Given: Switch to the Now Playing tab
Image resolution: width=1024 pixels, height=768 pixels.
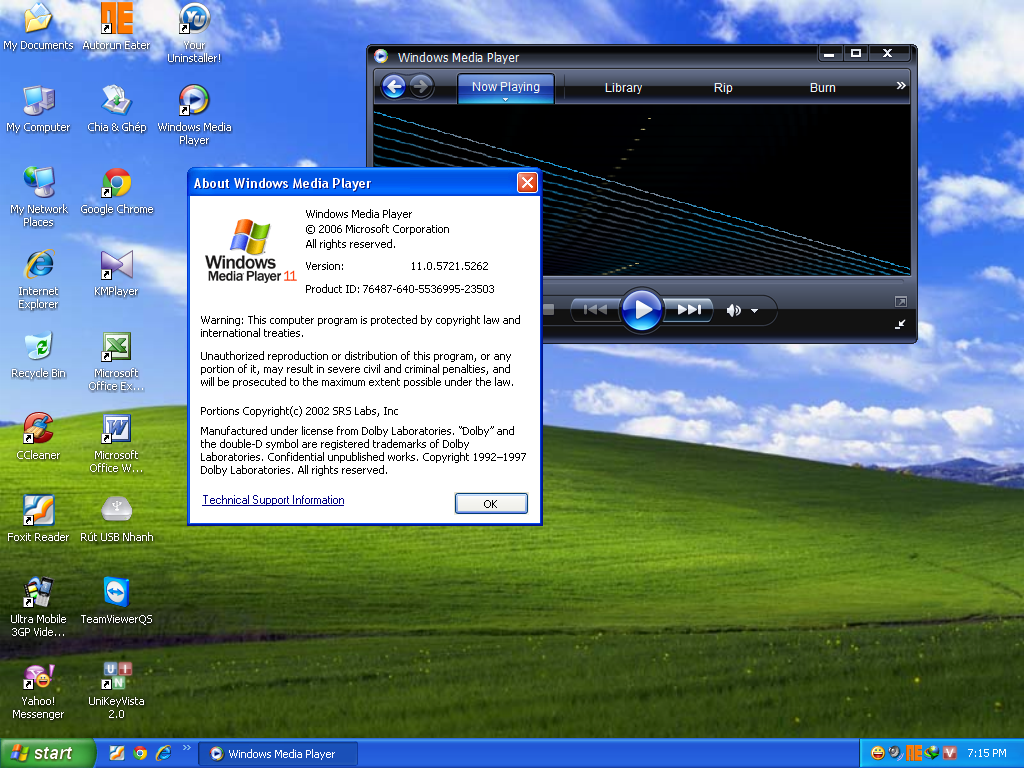Looking at the screenshot, I should 506,88.
